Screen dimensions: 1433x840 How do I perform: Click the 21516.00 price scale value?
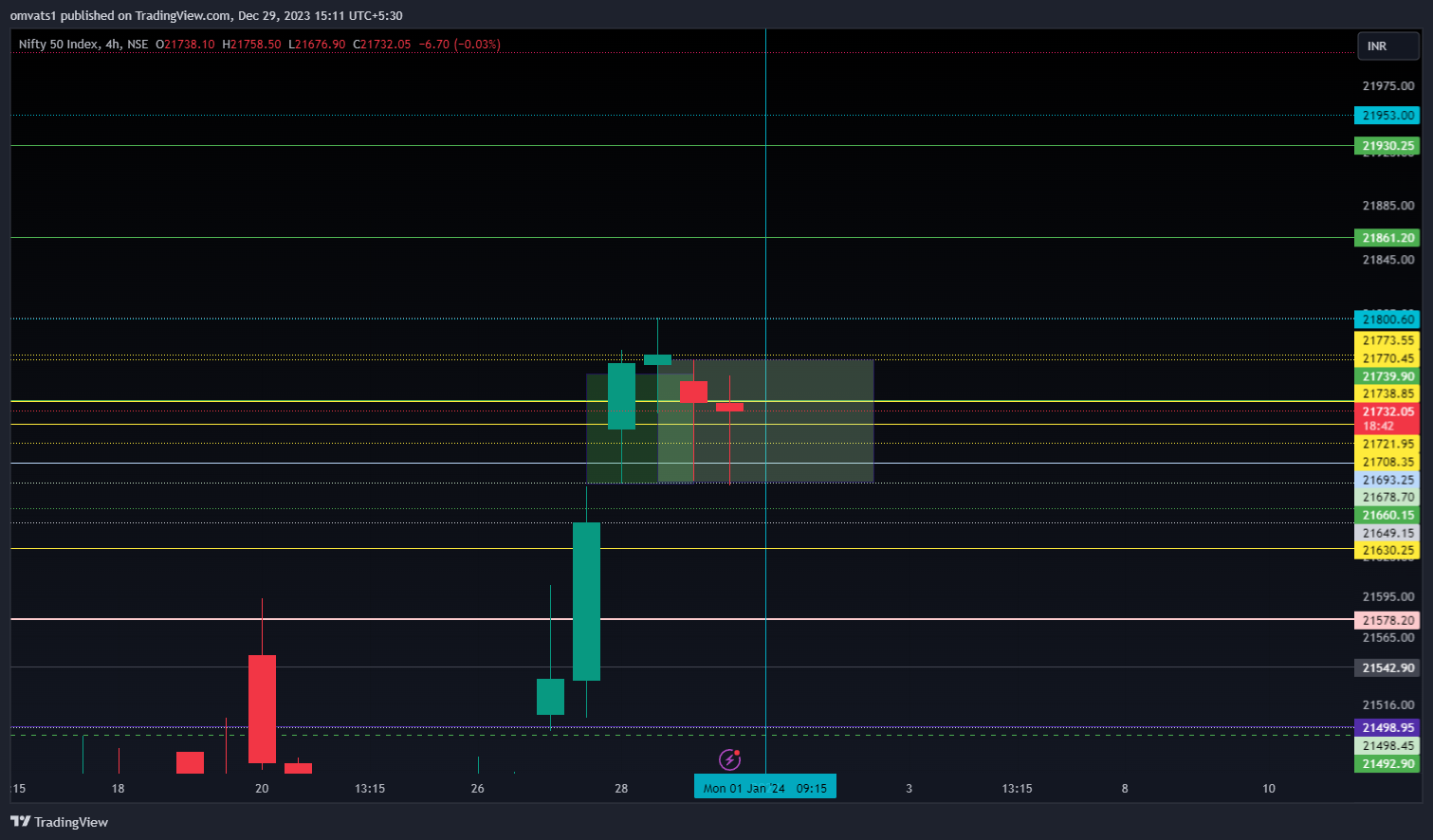(x=1387, y=705)
